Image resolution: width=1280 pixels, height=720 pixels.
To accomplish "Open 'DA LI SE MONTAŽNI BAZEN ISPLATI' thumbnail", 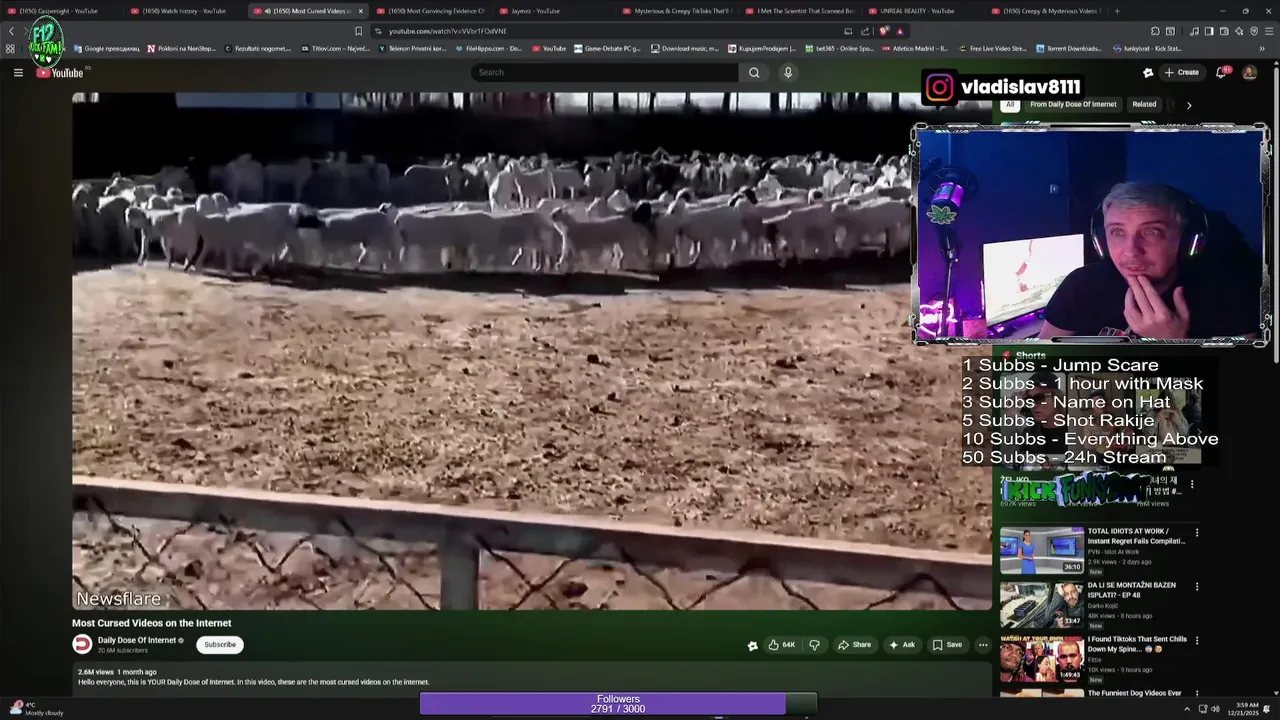I will 1041,604.
